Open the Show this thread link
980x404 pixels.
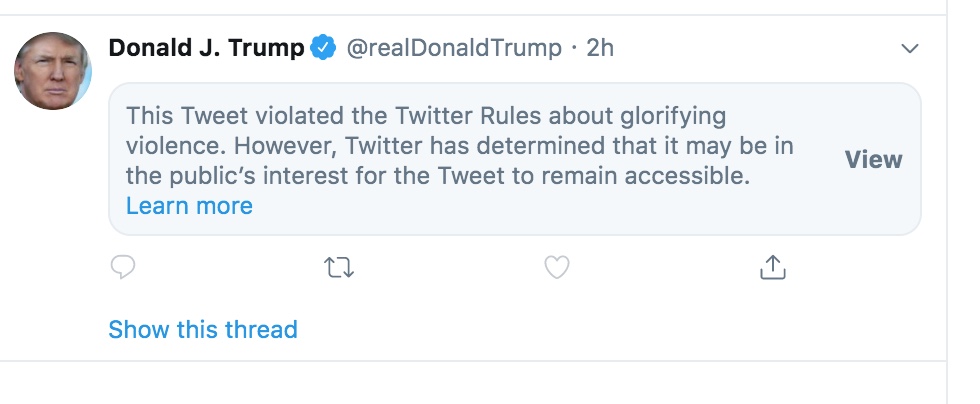pyautogui.click(x=203, y=329)
